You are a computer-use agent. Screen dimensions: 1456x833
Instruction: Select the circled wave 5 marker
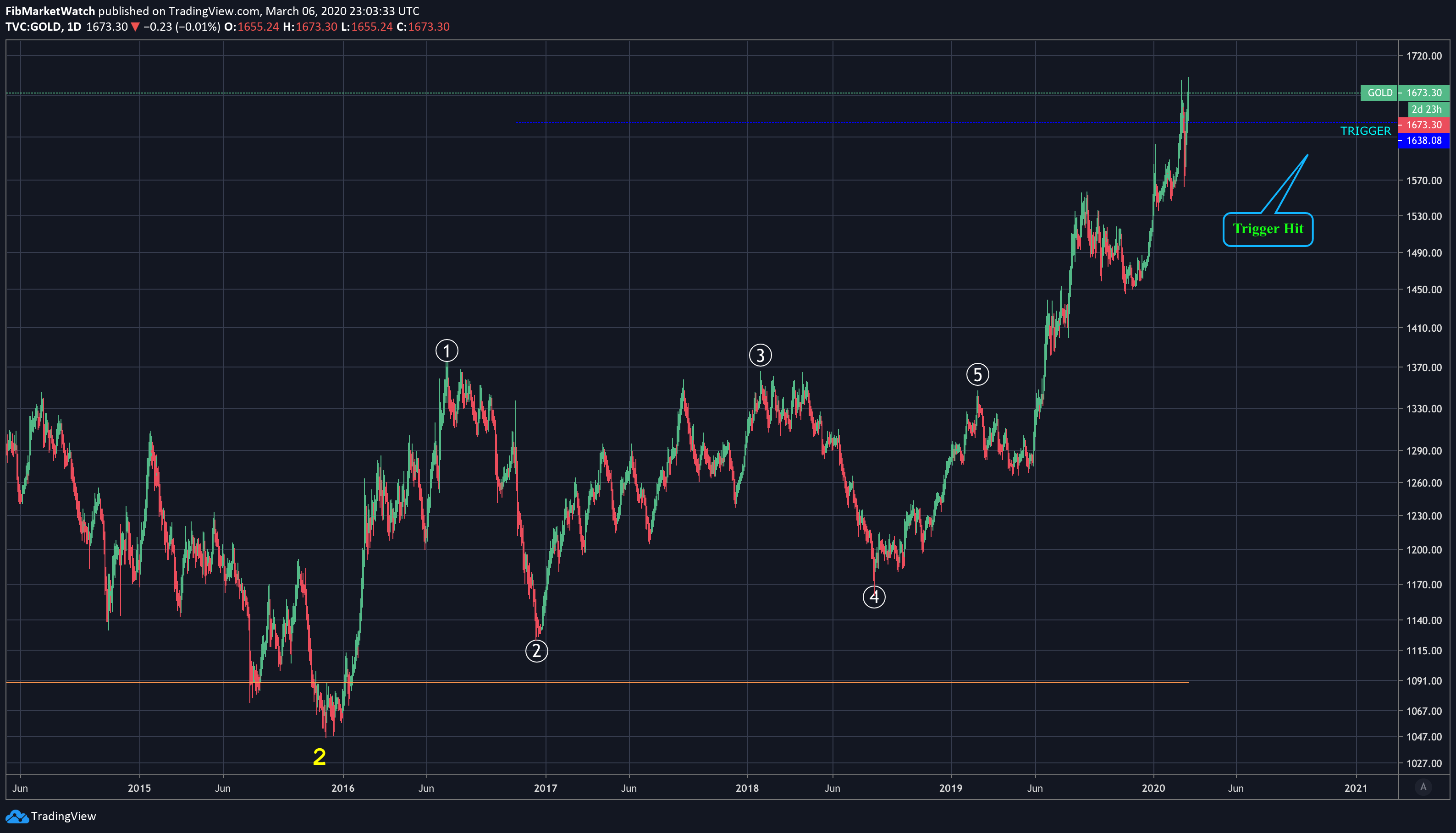(977, 375)
